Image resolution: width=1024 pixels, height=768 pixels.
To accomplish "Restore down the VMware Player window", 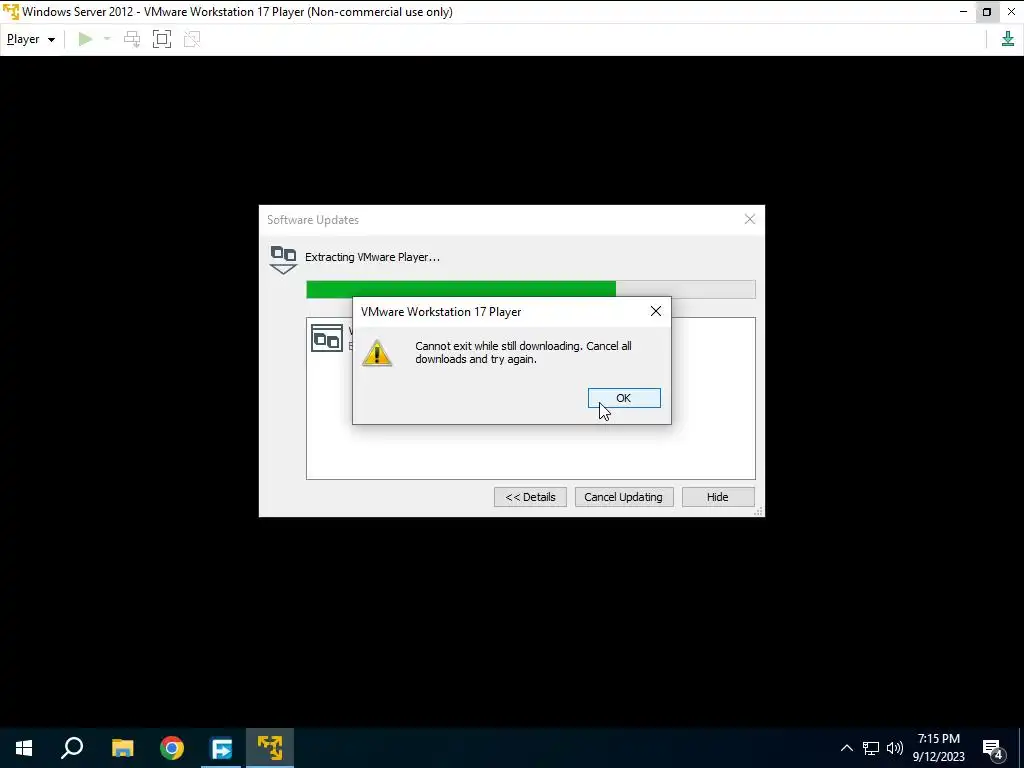I will pos(987,12).
